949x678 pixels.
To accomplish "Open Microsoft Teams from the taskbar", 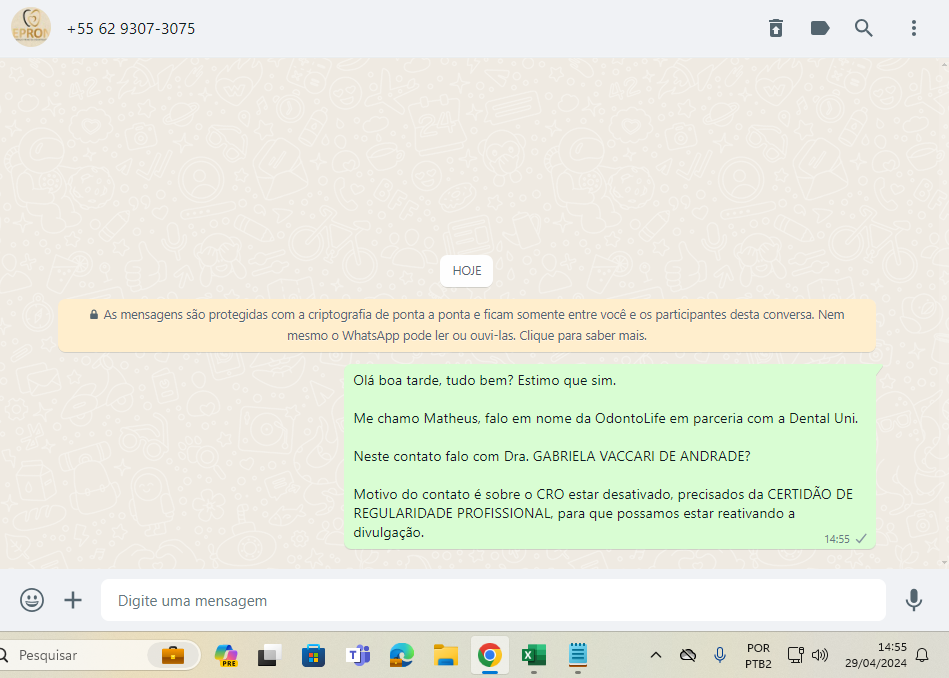I will coord(357,655).
